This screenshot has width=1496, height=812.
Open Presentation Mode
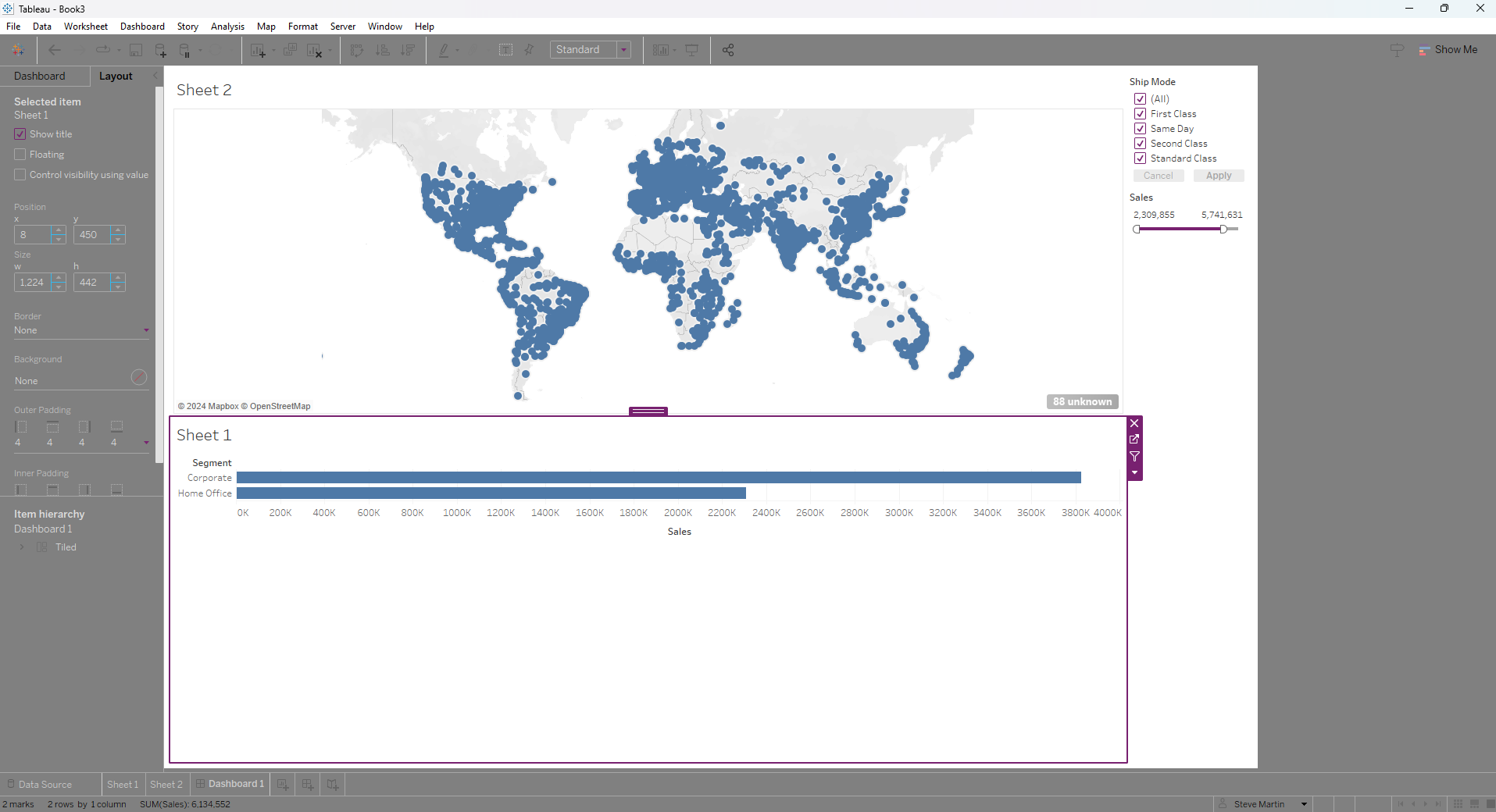pos(693,49)
